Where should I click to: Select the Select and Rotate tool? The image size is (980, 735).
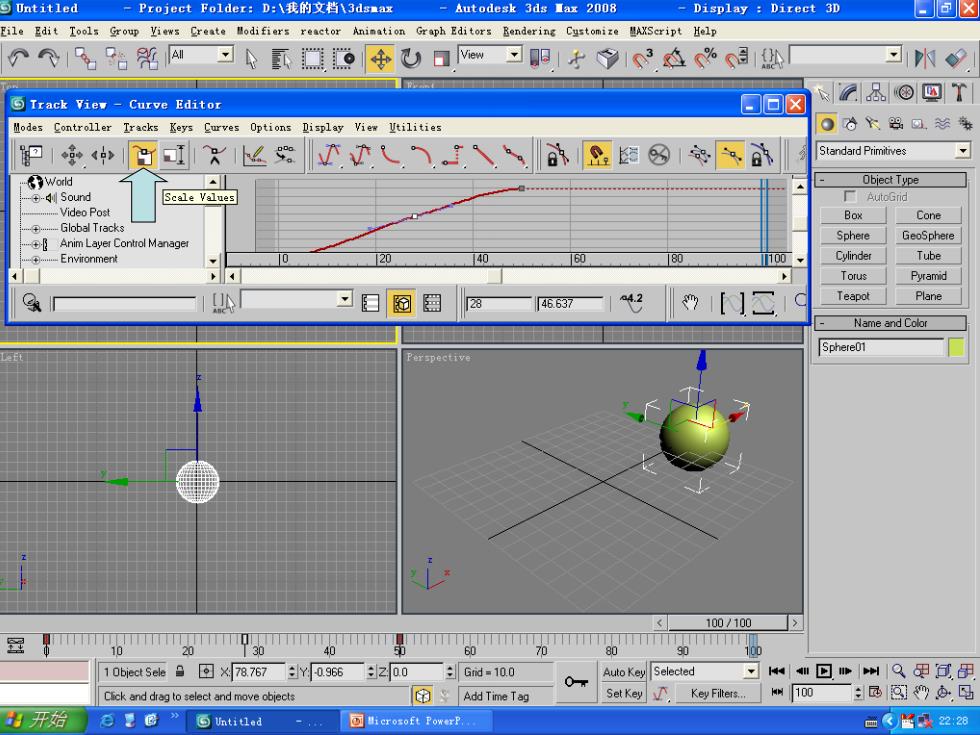[x=411, y=59]
